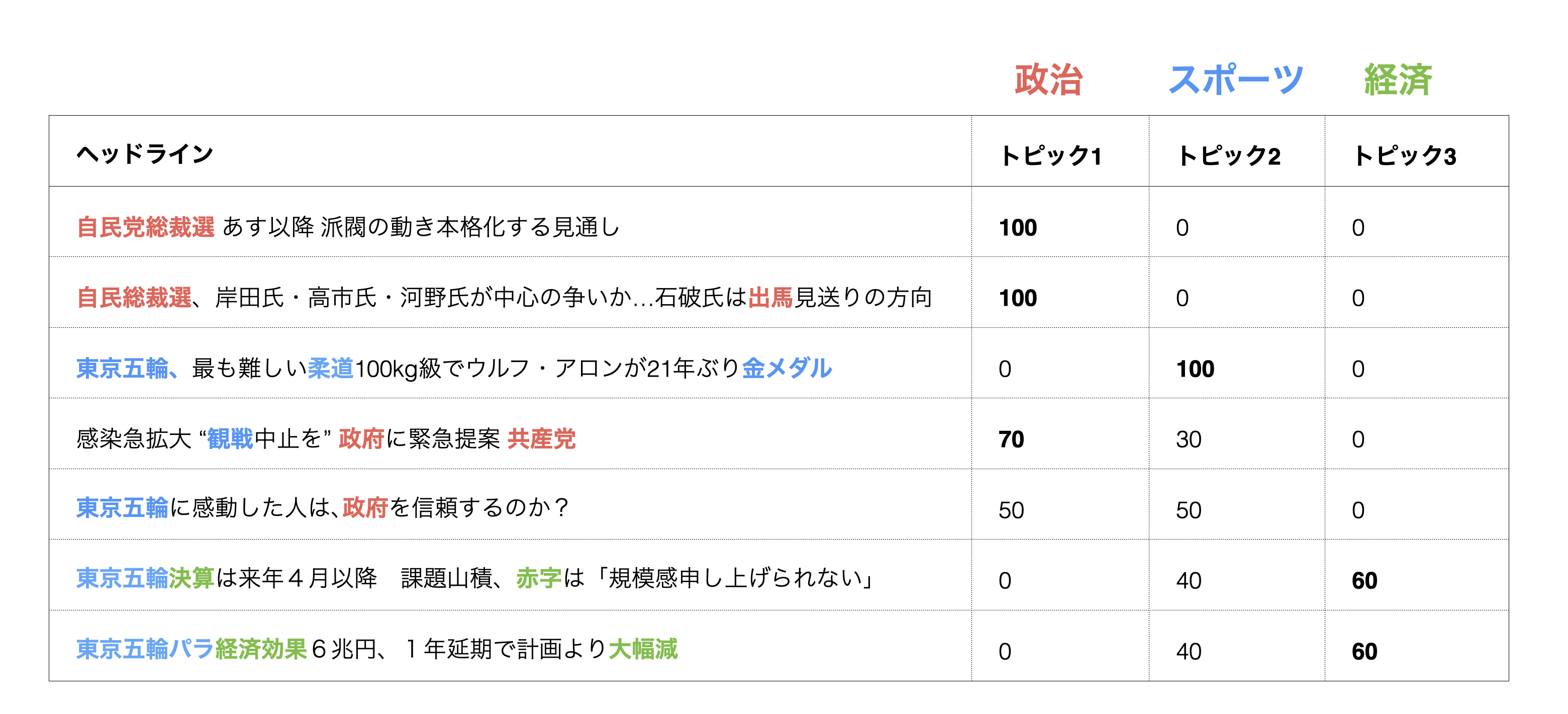Click the 柔道100kg級 ウルフ・アロン headline

(453, 369)
